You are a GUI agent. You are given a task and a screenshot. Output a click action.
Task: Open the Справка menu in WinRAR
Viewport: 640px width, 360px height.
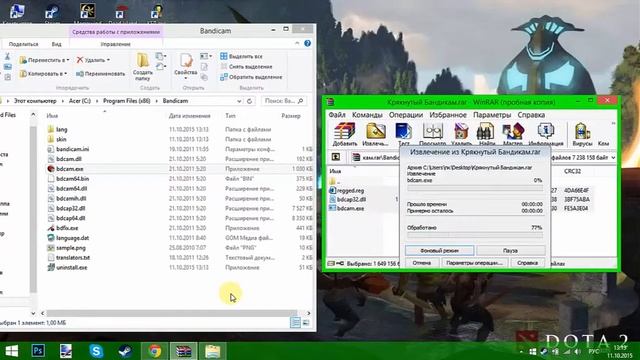pyautogui.click(x=531, y=115)
